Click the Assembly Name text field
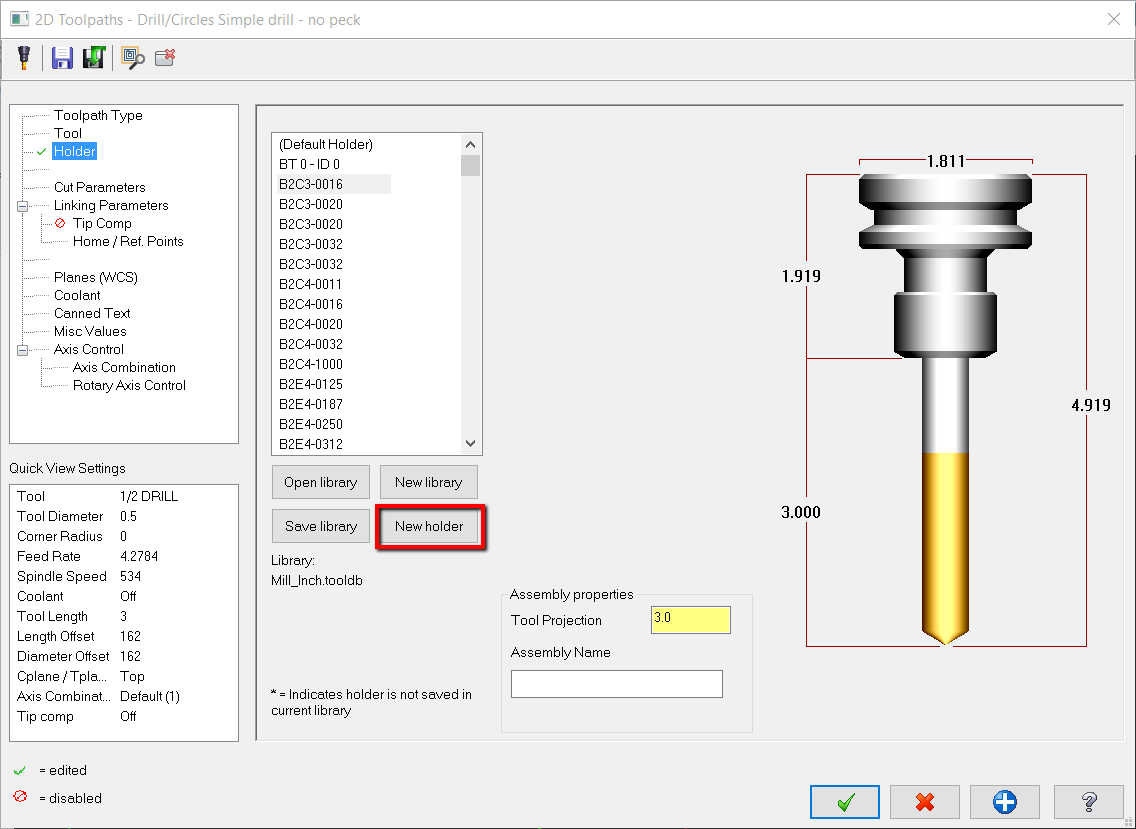Image resolution: width=1136 pixels, height=829 pixels. tap(617, 684)
